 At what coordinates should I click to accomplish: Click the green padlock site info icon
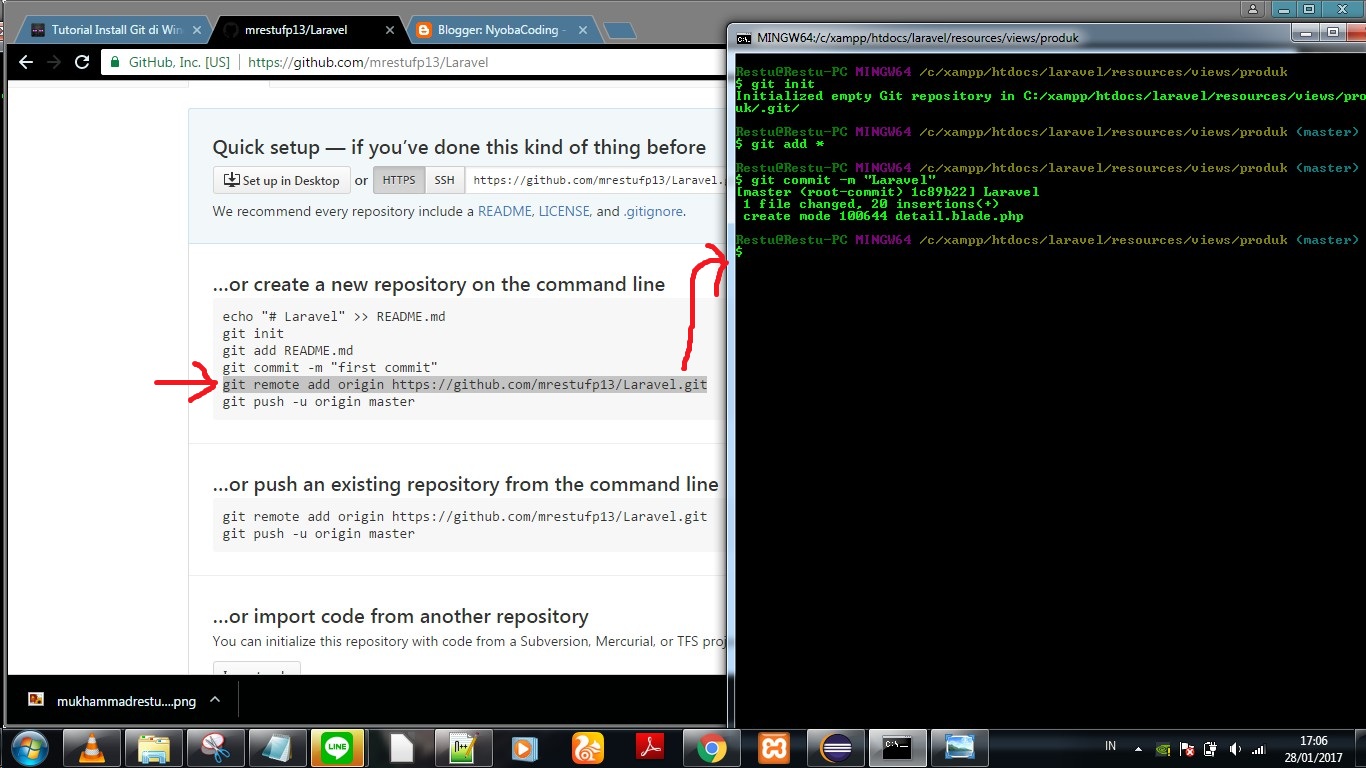point(115,62)
